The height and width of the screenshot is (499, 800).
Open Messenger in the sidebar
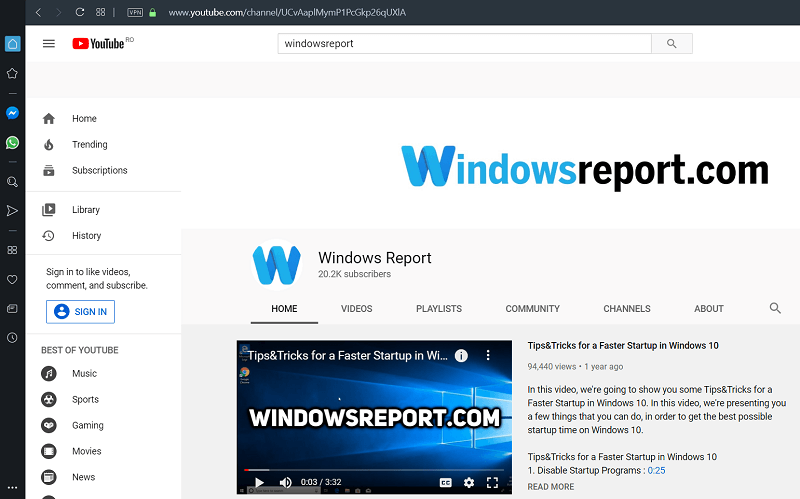click(x=12, y=113)
